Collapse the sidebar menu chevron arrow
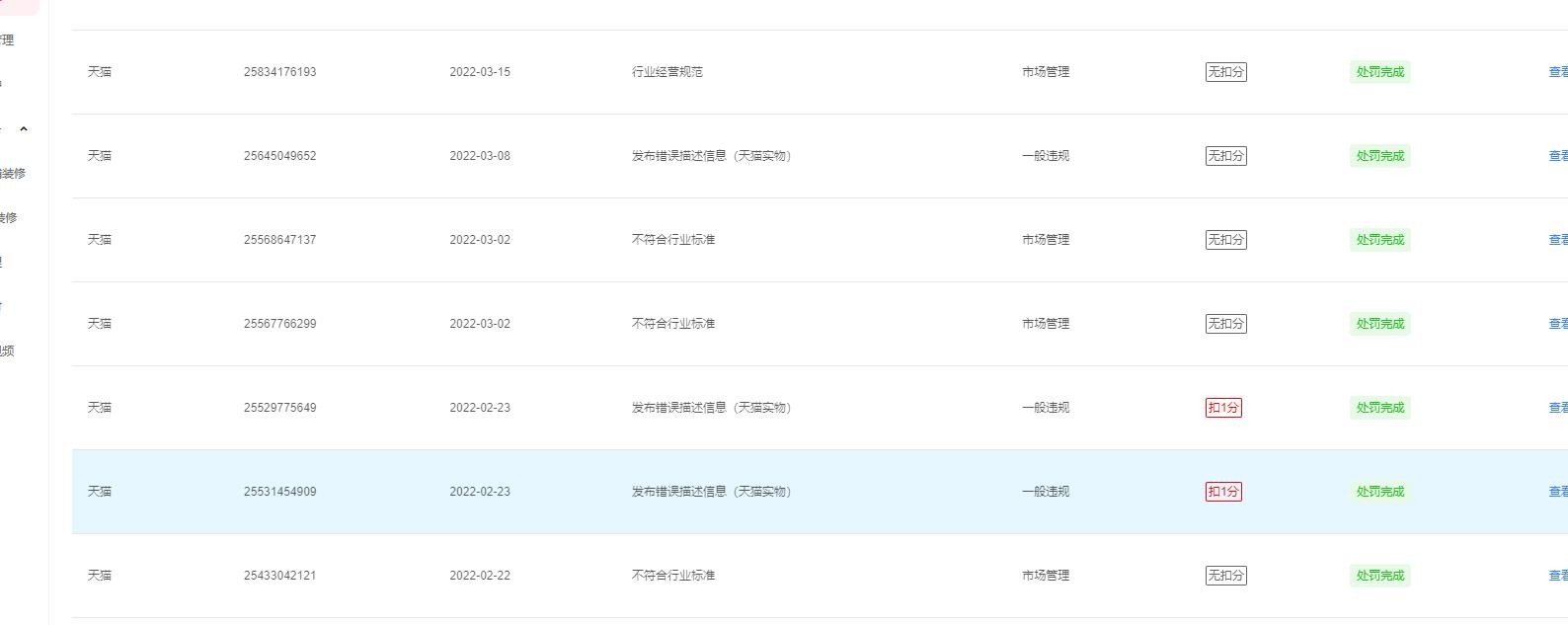 [24, 129]
